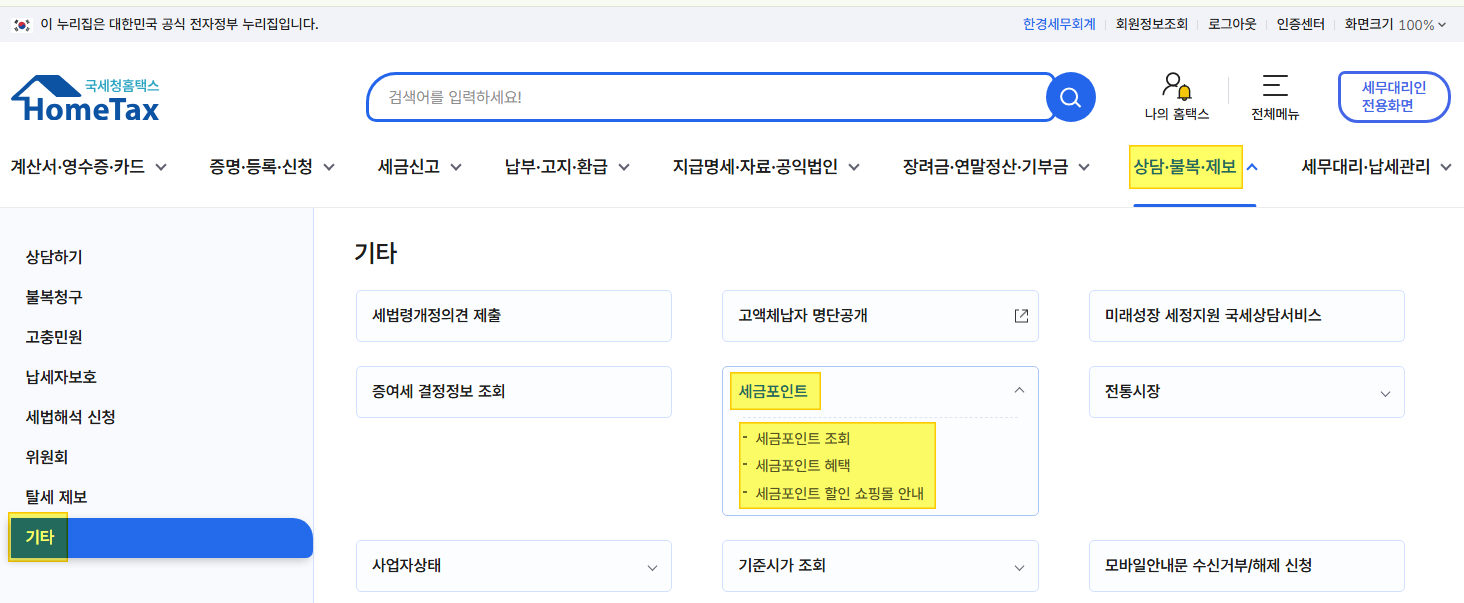Image resolution: width=1464 pixels, height=603 pixels.
Task: Open 세금포인트 조회 link
Action: point(803,438)
